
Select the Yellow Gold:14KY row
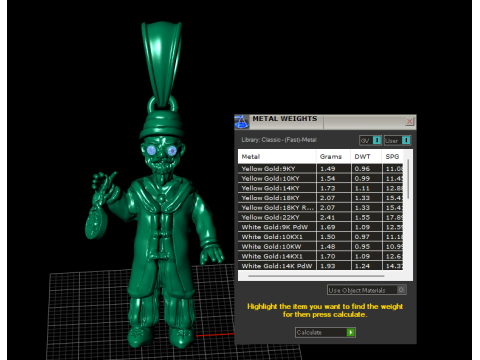320,188
